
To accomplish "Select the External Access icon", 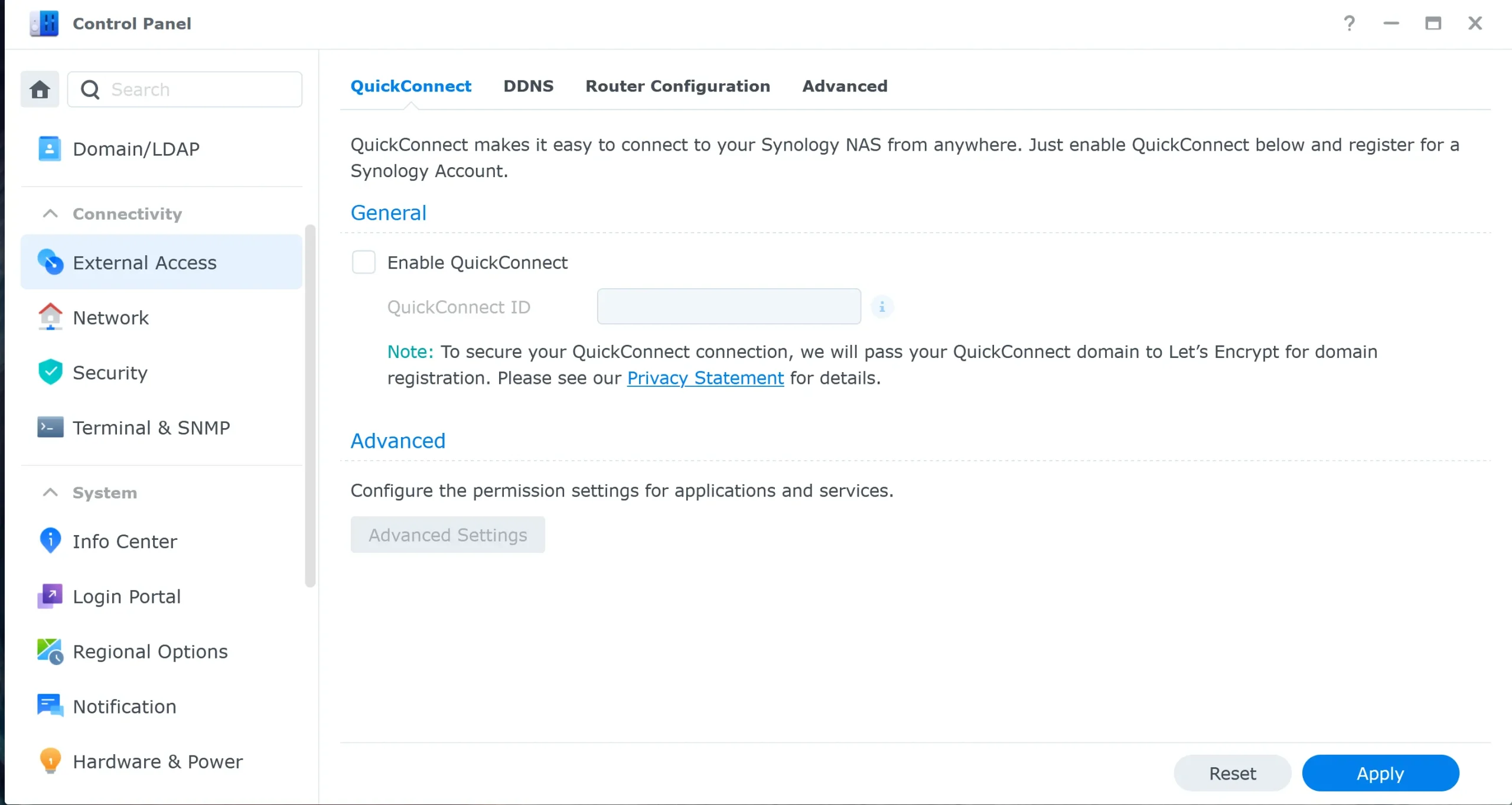I will 50,262.
